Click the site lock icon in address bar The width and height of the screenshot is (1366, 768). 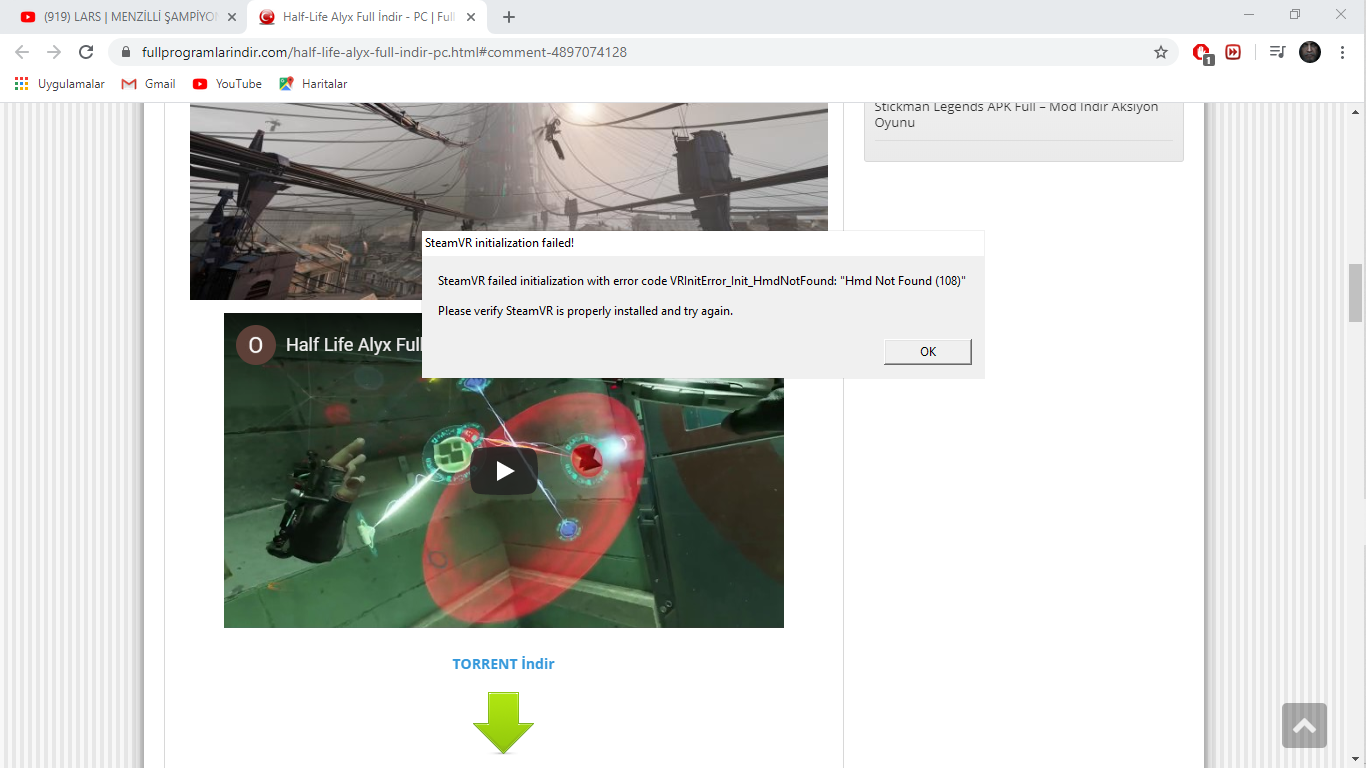[x=126, y=52]
